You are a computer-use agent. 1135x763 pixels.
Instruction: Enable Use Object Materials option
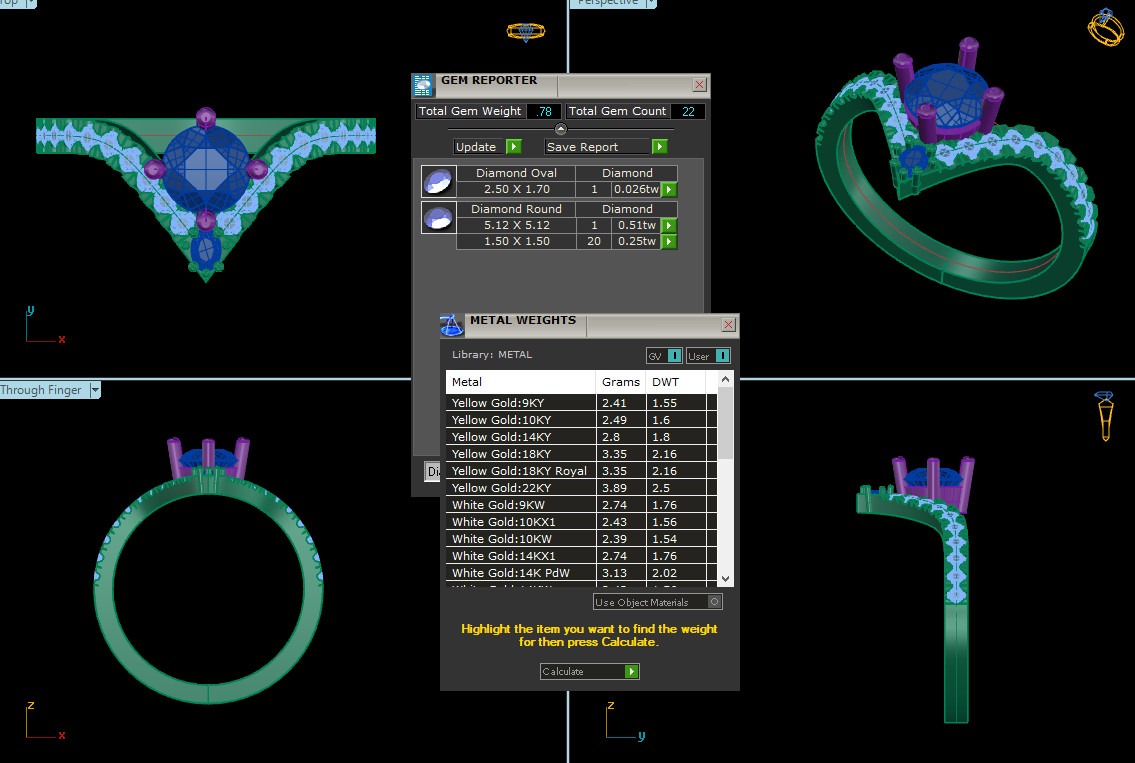click(714, 602)
